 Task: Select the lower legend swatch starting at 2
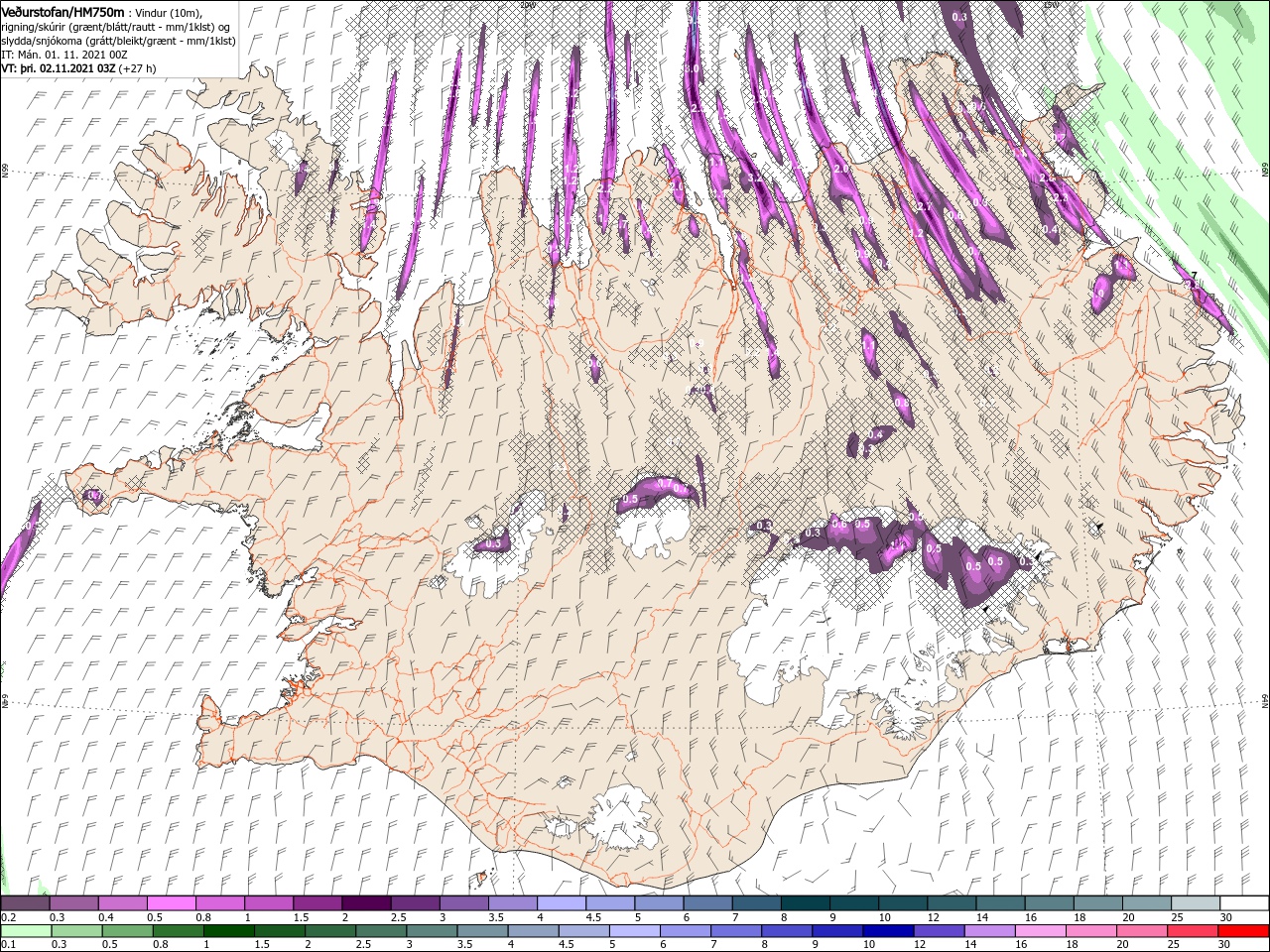pos(330,931)
